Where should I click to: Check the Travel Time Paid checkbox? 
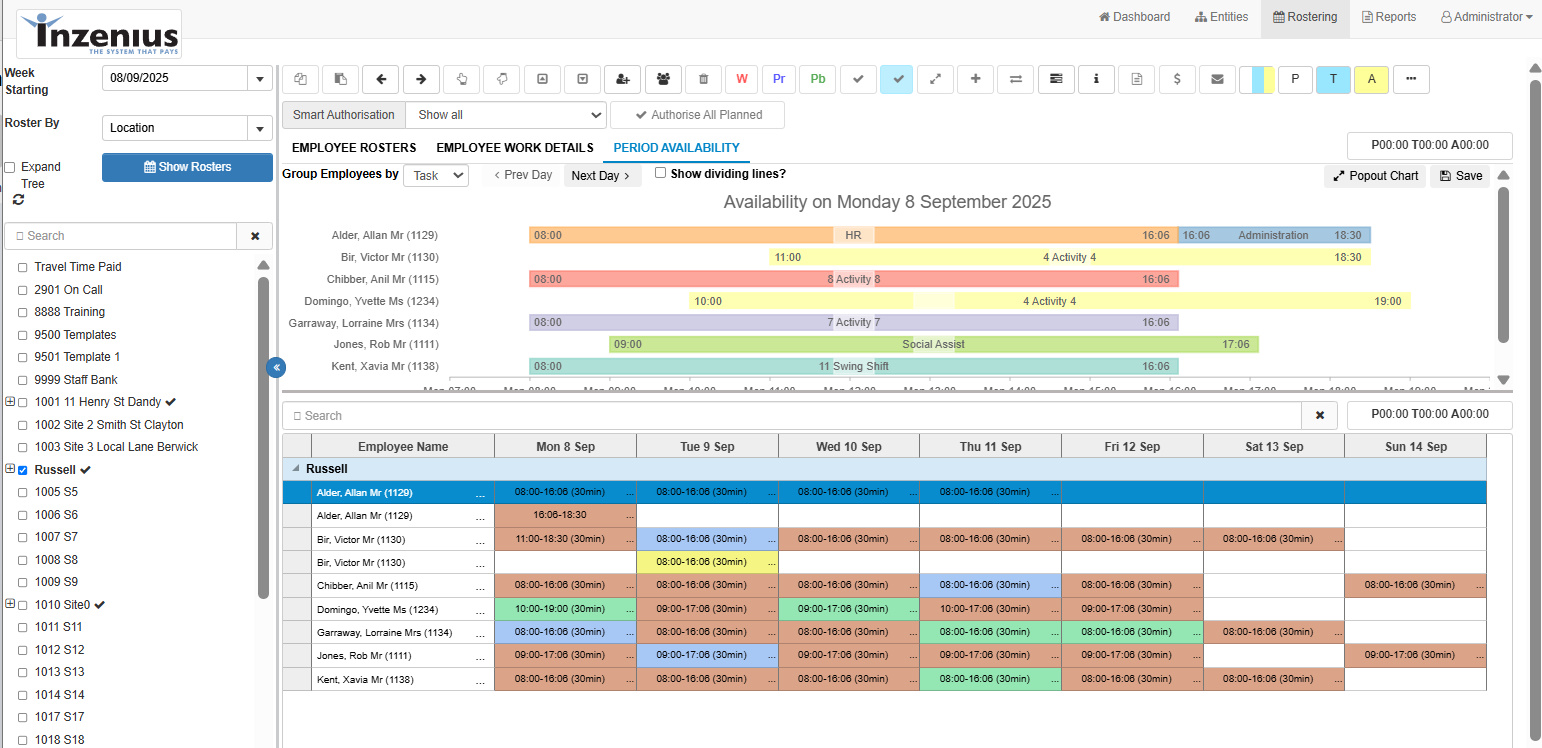pyautogui.click(x=22, y=267)
